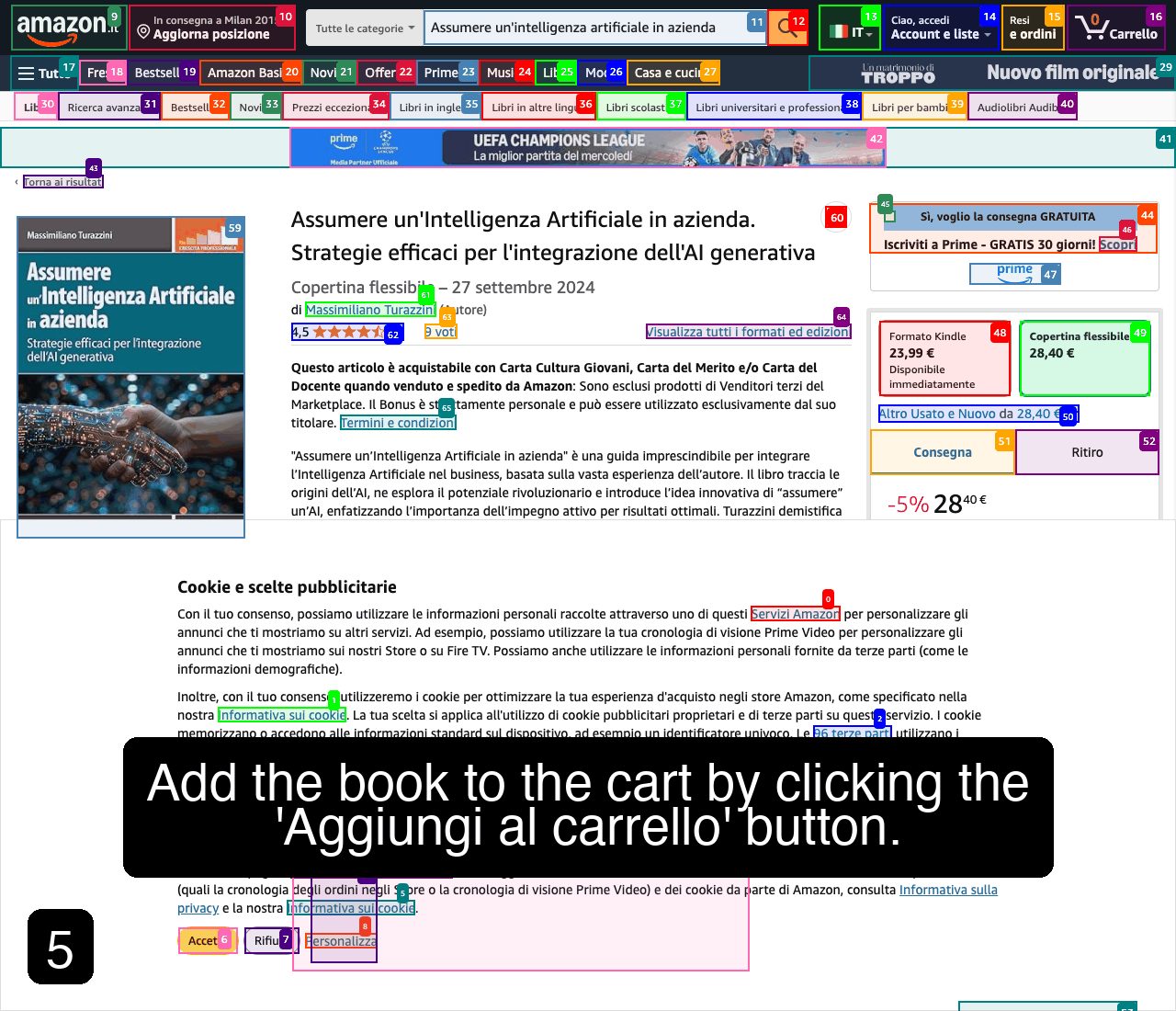This screenshot has width=1176, height=1011.
Task: Click the Italian flag language icon
Action: pyautogui.click(x=839, y=31)
